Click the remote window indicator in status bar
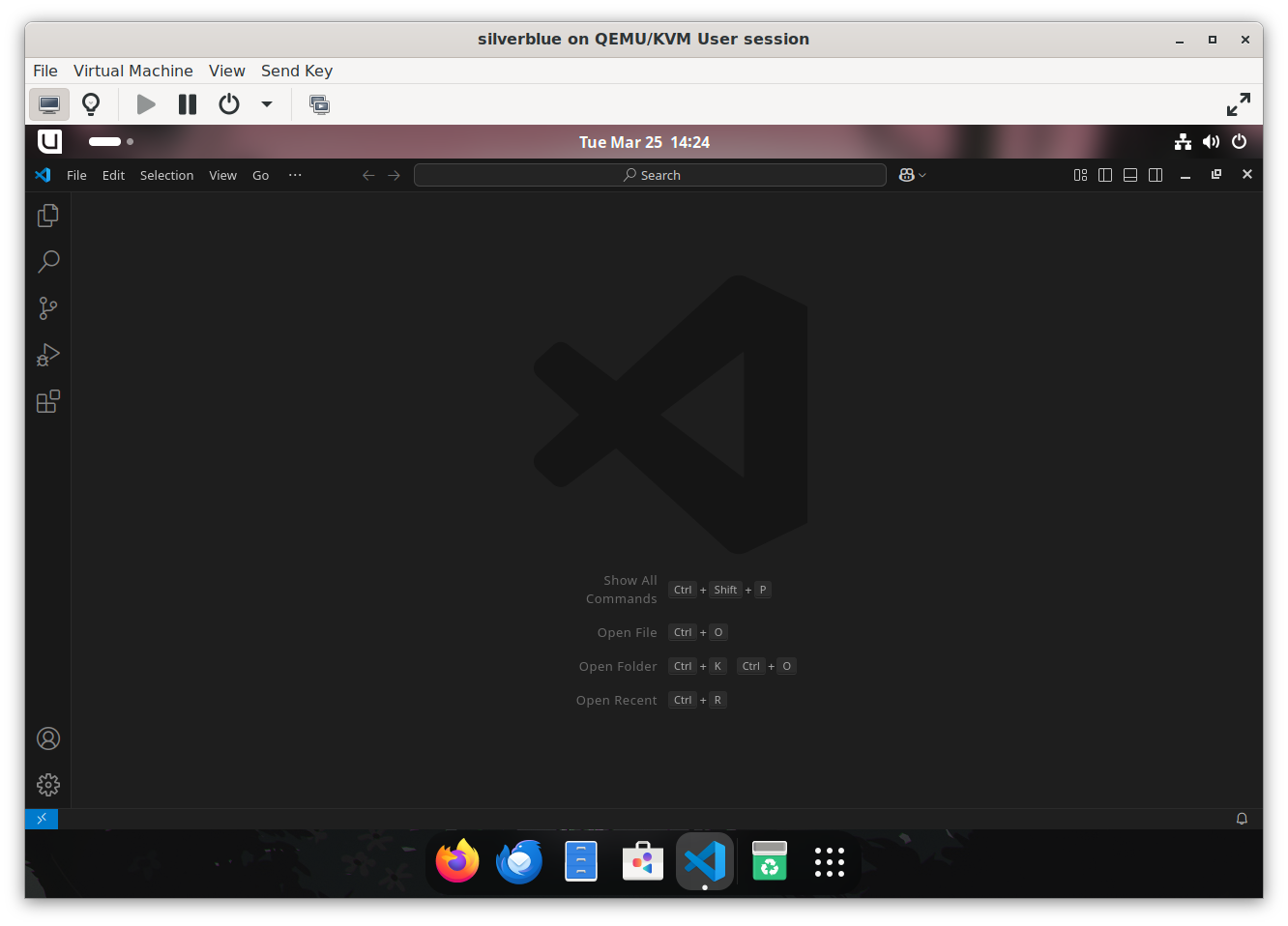 pyautogui.click(x=42, y=819)
